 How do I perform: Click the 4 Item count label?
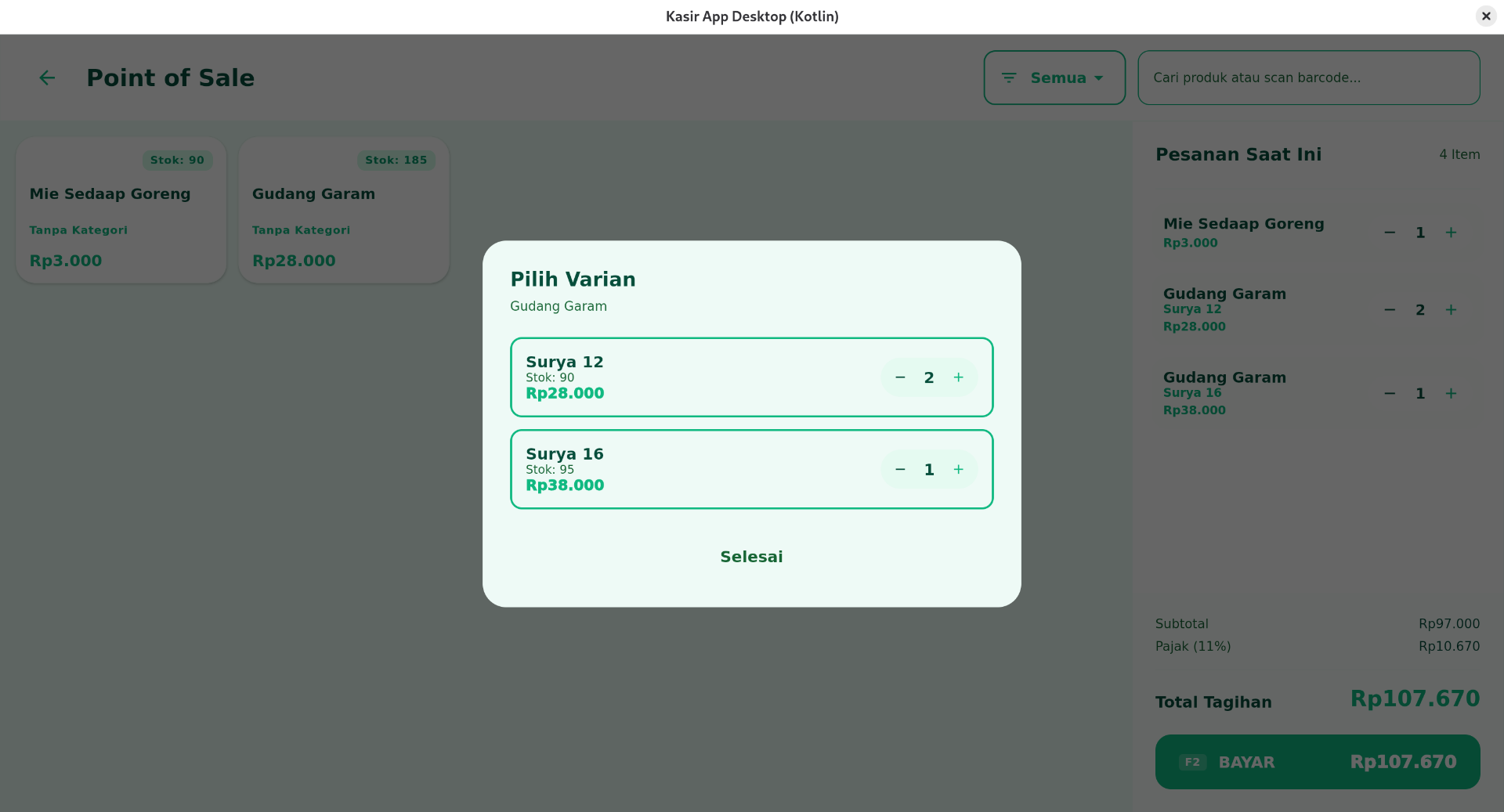pos(1459,155)
